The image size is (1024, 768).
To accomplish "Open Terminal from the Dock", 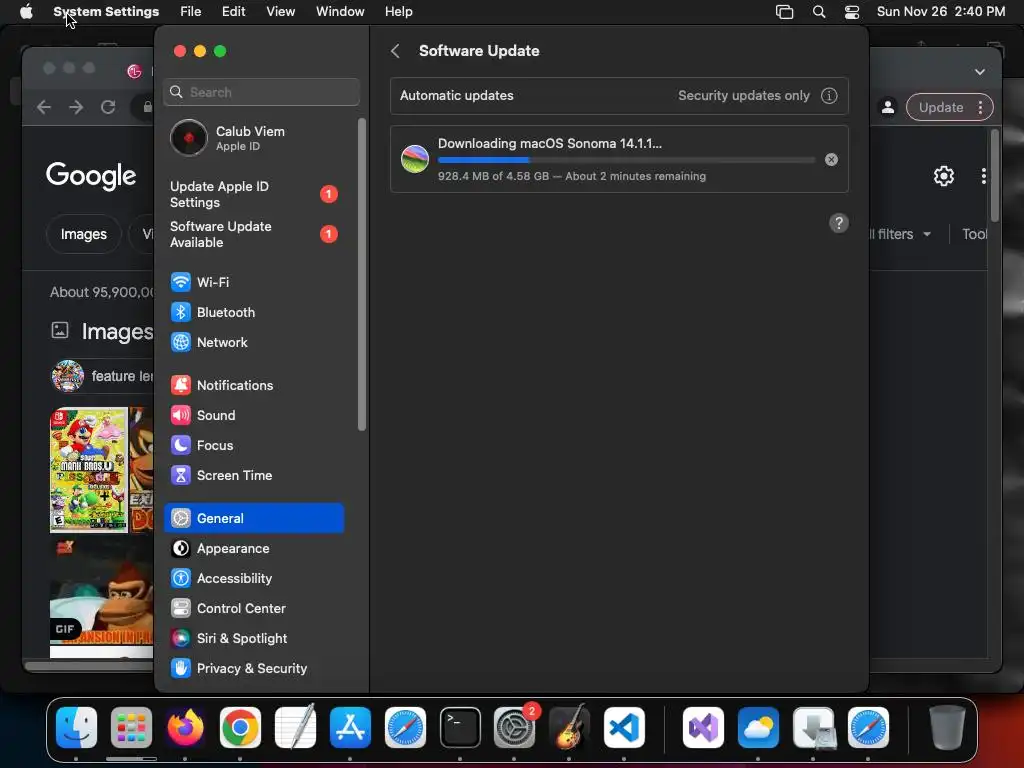I will point(460,728).
